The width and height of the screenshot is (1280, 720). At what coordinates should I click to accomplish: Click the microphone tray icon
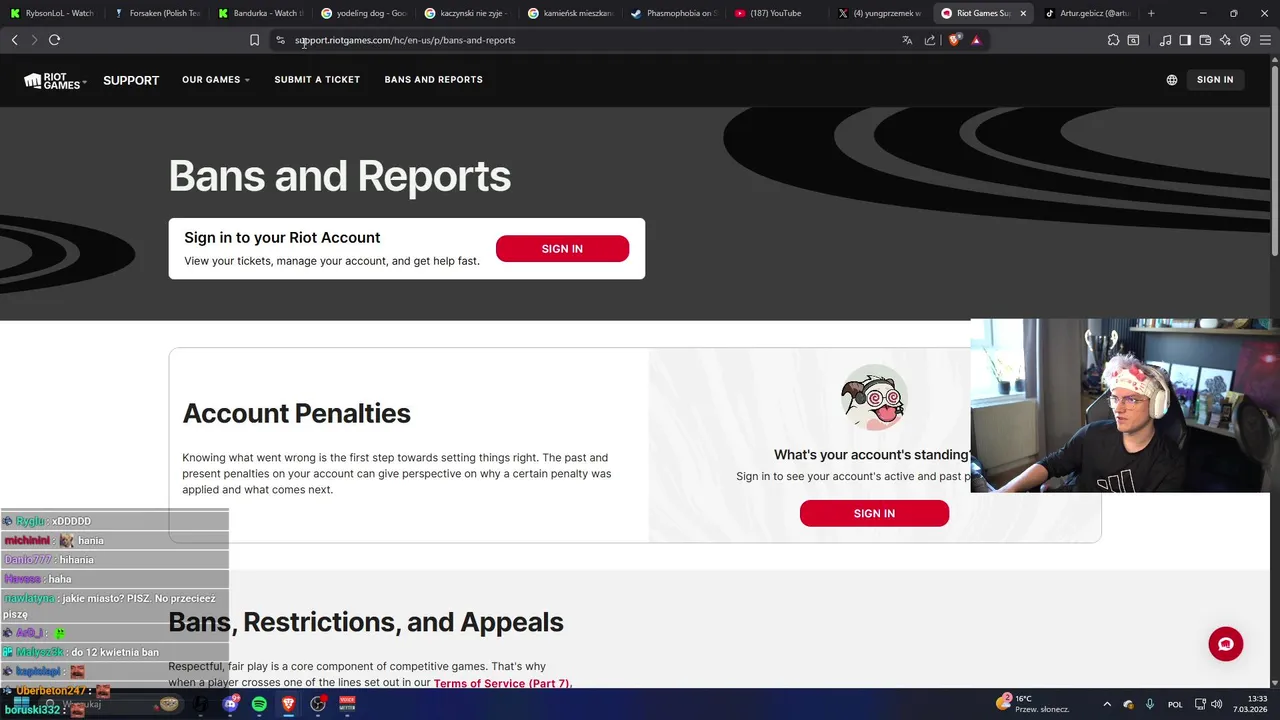(x=1150, y=704)
